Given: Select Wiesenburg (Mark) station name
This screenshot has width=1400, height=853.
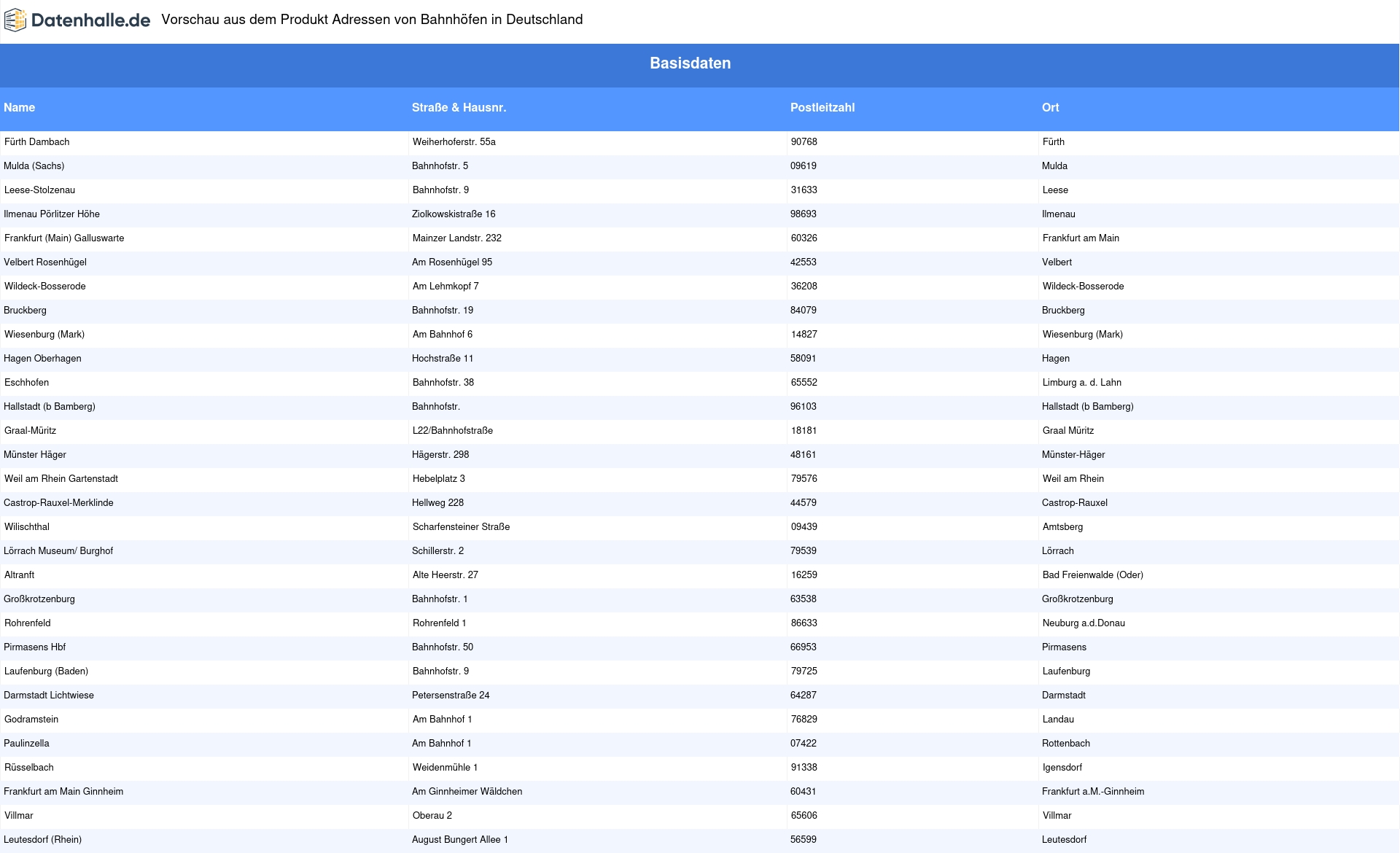Looking at the screenshot, I should [44, 335].
